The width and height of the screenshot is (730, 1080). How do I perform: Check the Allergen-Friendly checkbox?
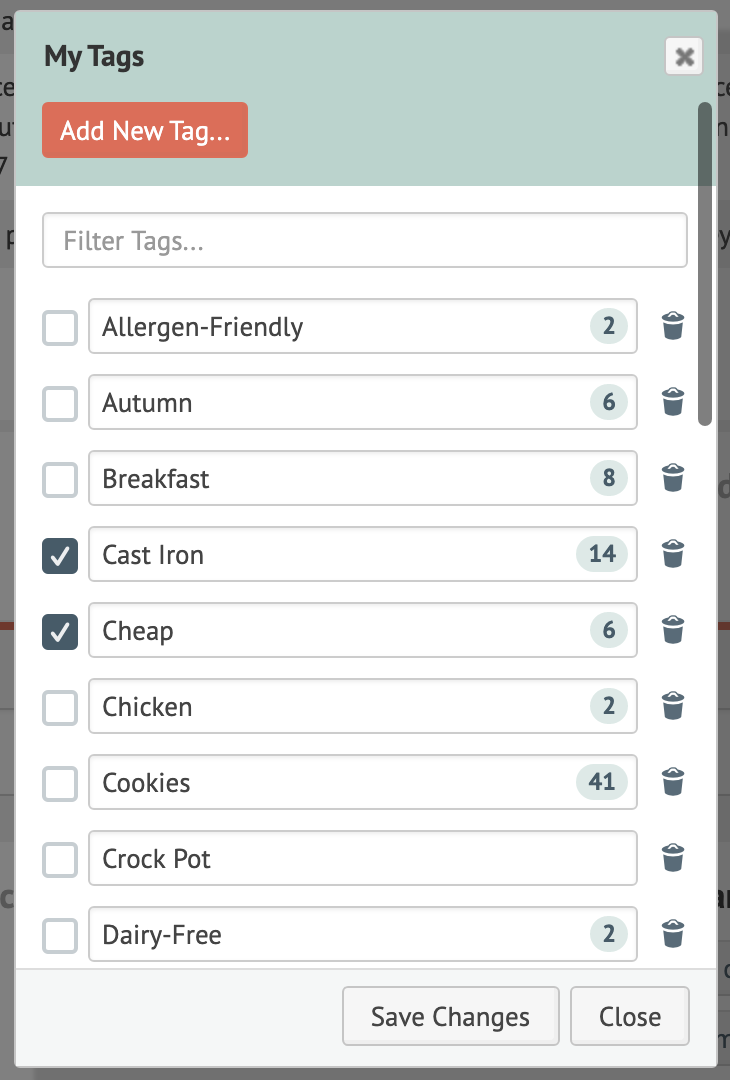[x=60, y=327]
